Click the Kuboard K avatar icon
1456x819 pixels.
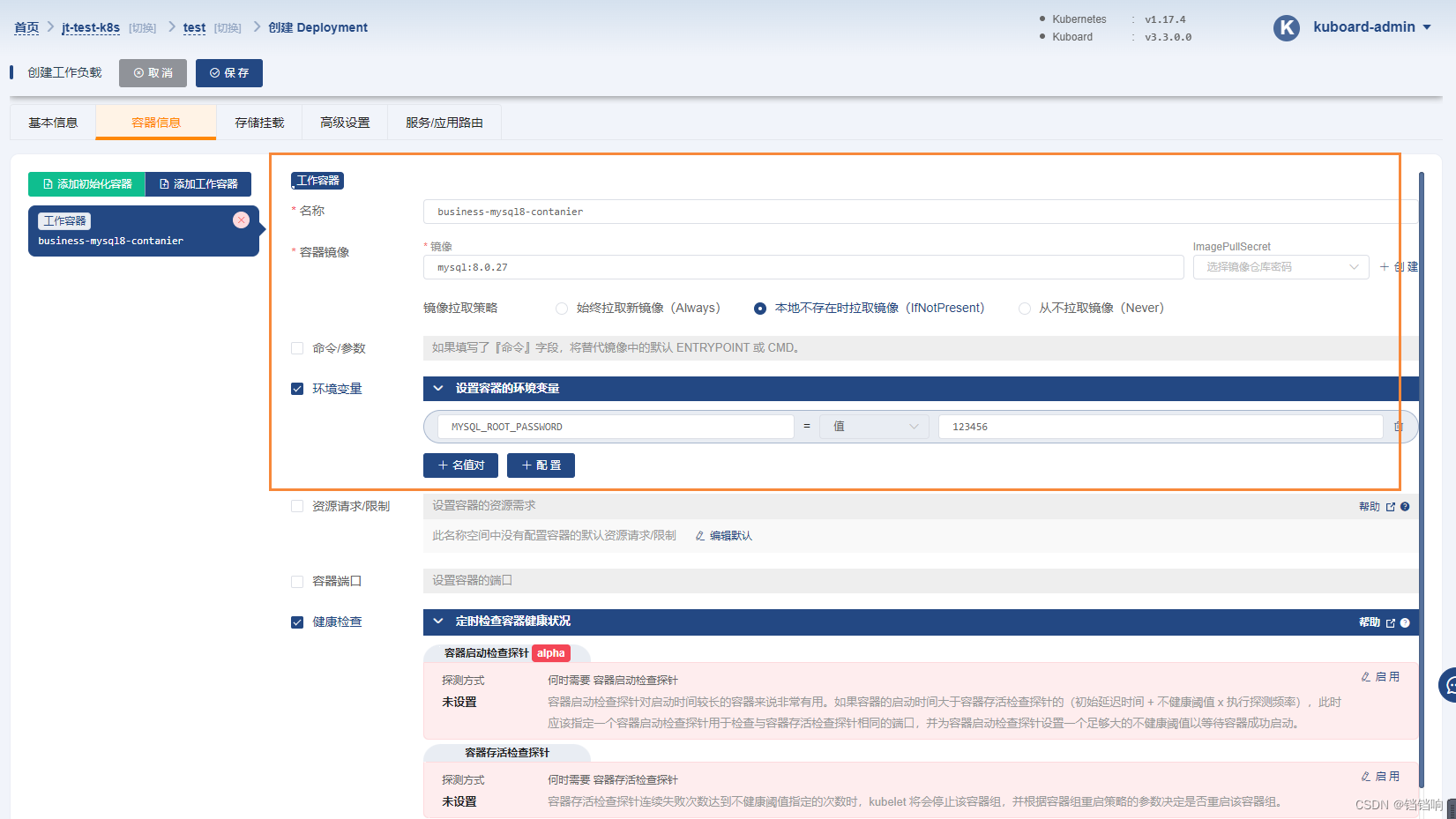[x=1287, y=28]
